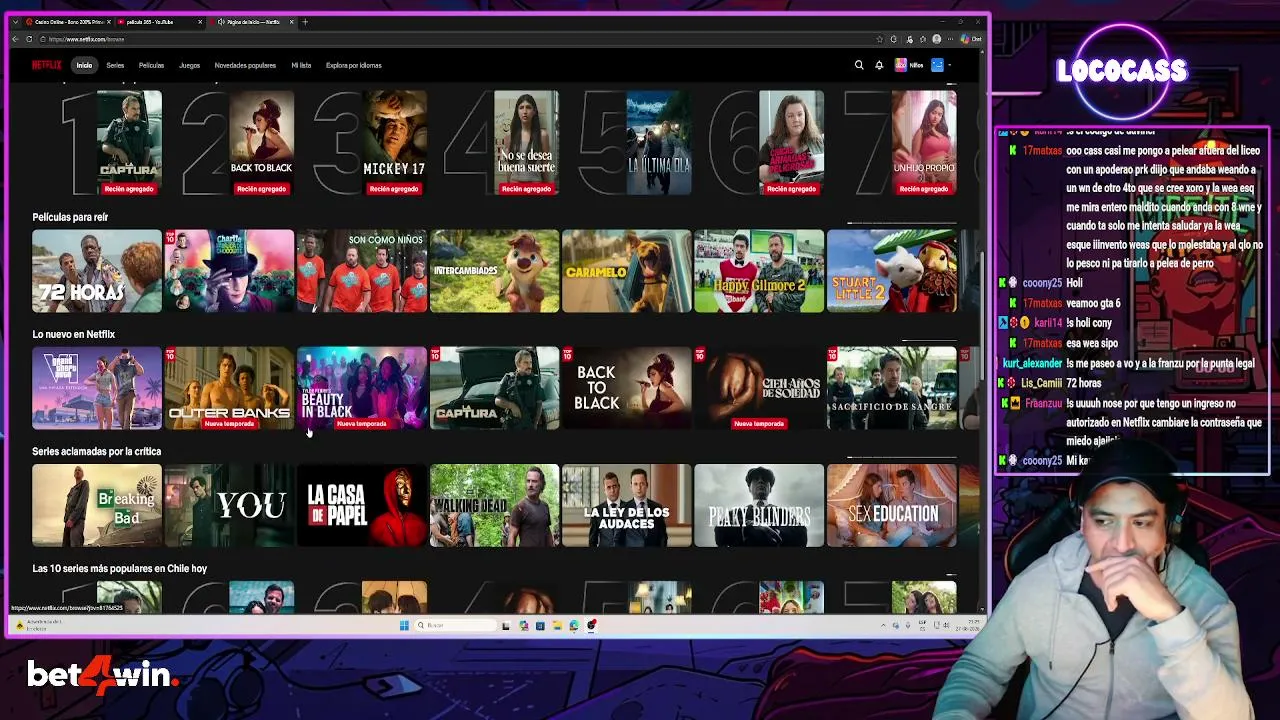Open the Netflix notifications bell
1280x720 pixels.
pos(879,65)
